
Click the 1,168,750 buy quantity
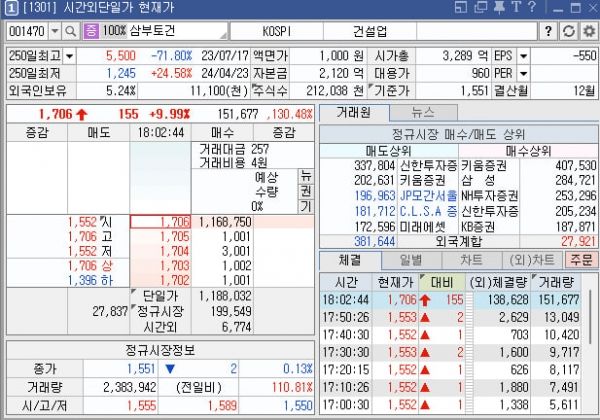(x=225, y=222)
